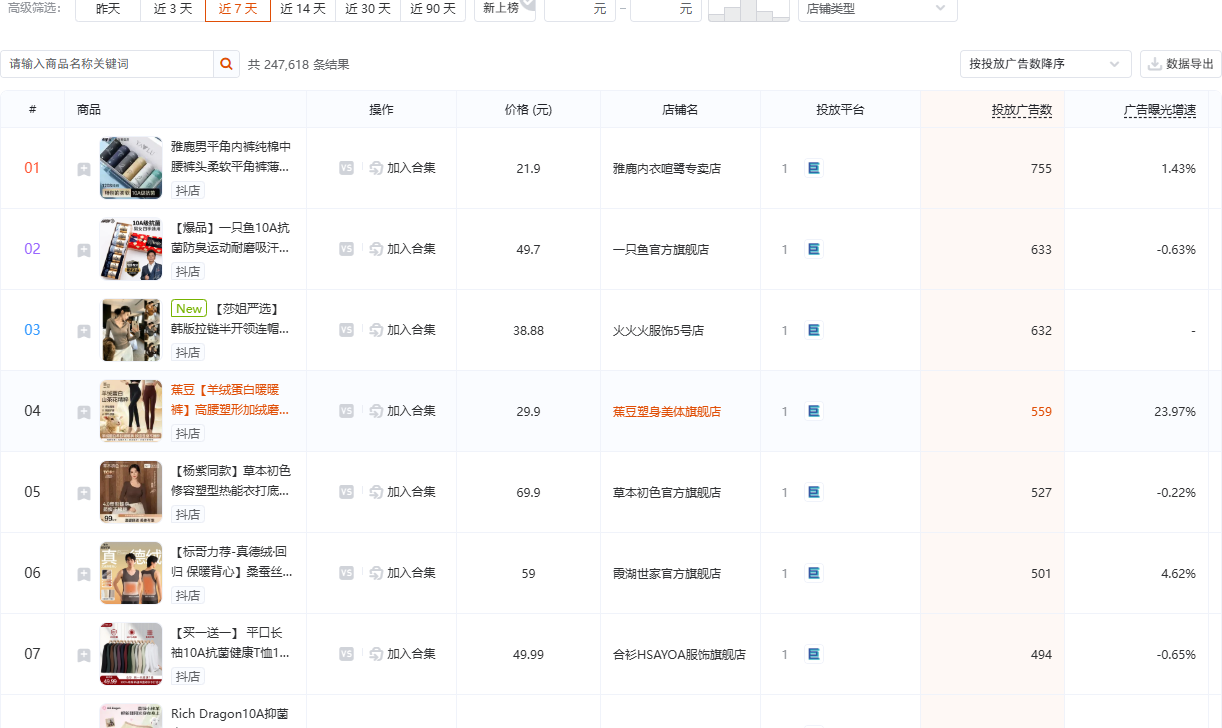
Task: Click platform icon in 草本初色官方旗舰店 row
Action: (813, 492)
